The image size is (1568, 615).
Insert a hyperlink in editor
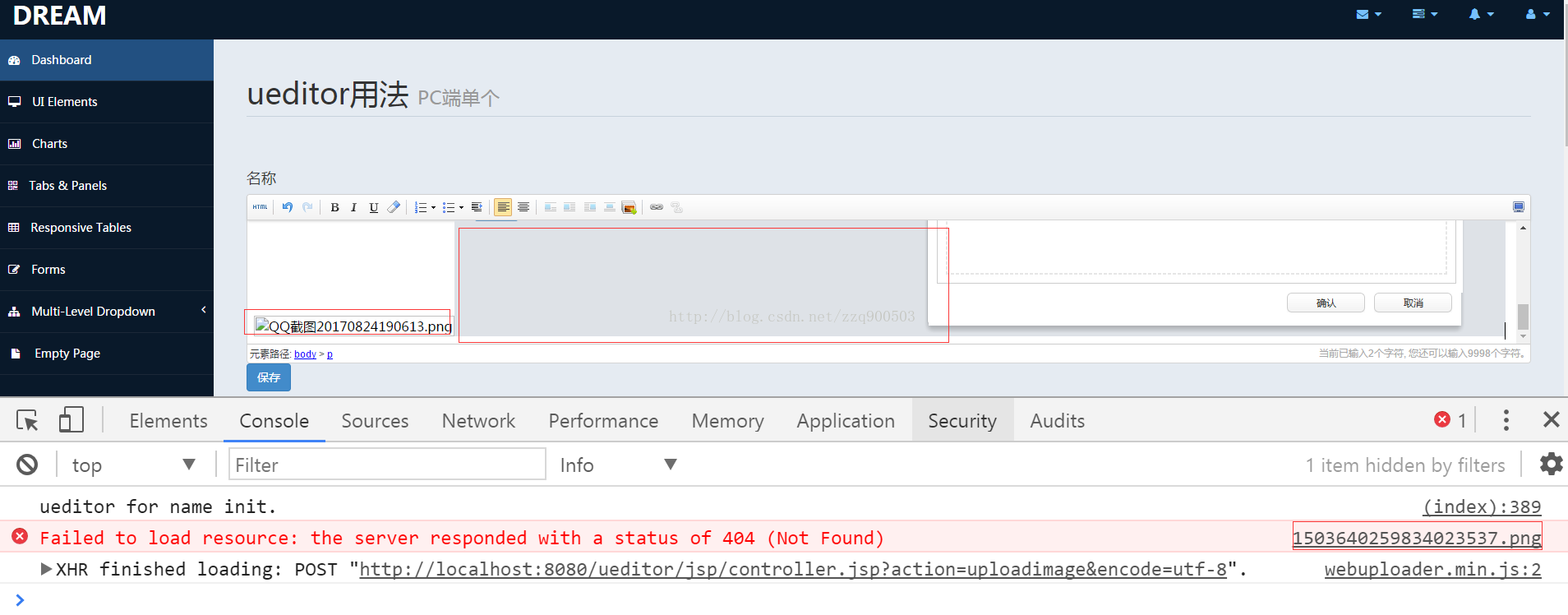click(x=657, y=207)
